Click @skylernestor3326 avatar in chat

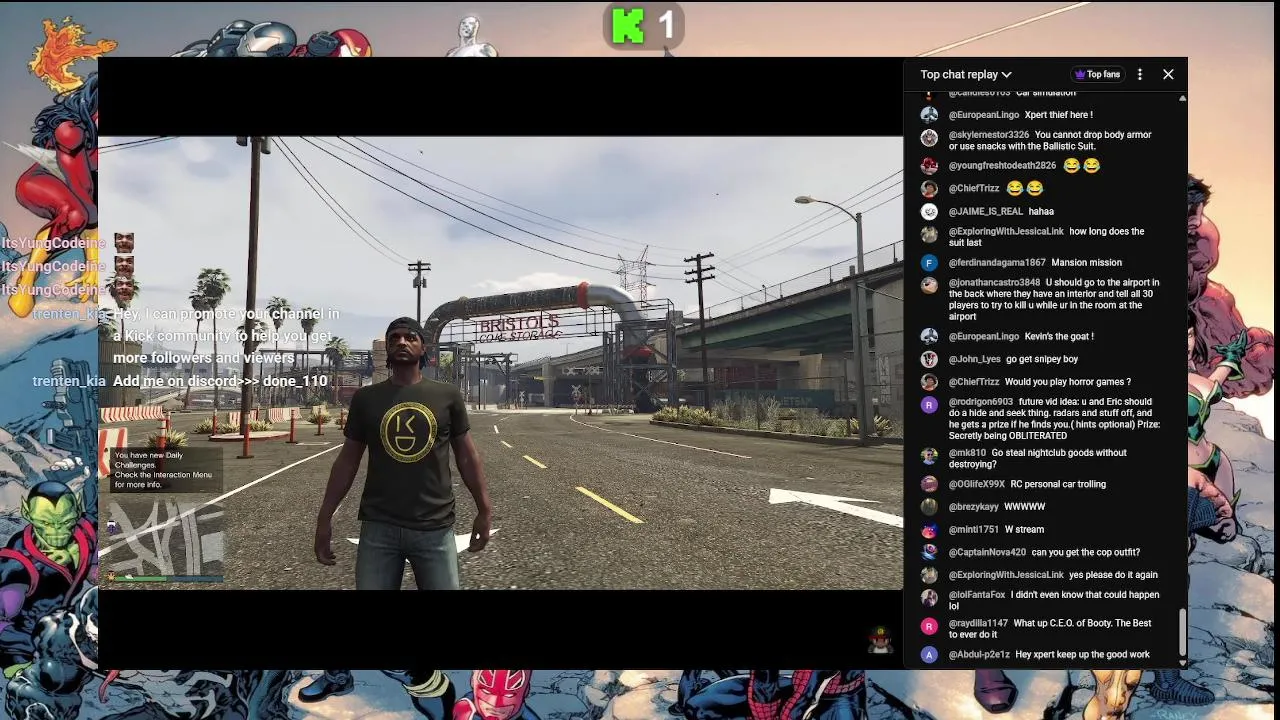pos(929,137)
